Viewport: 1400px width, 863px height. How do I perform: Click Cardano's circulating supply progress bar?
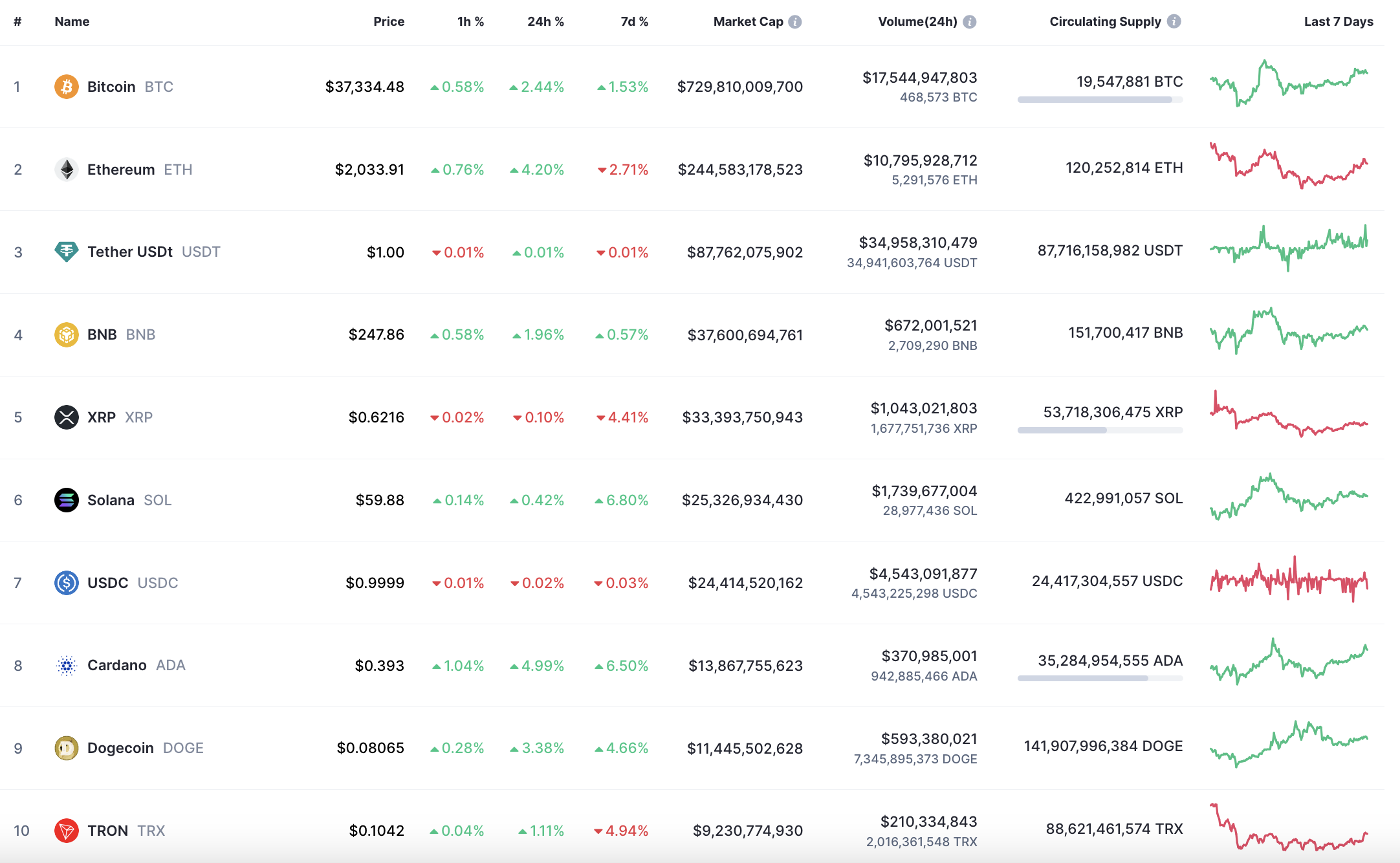click(1100, 678)
